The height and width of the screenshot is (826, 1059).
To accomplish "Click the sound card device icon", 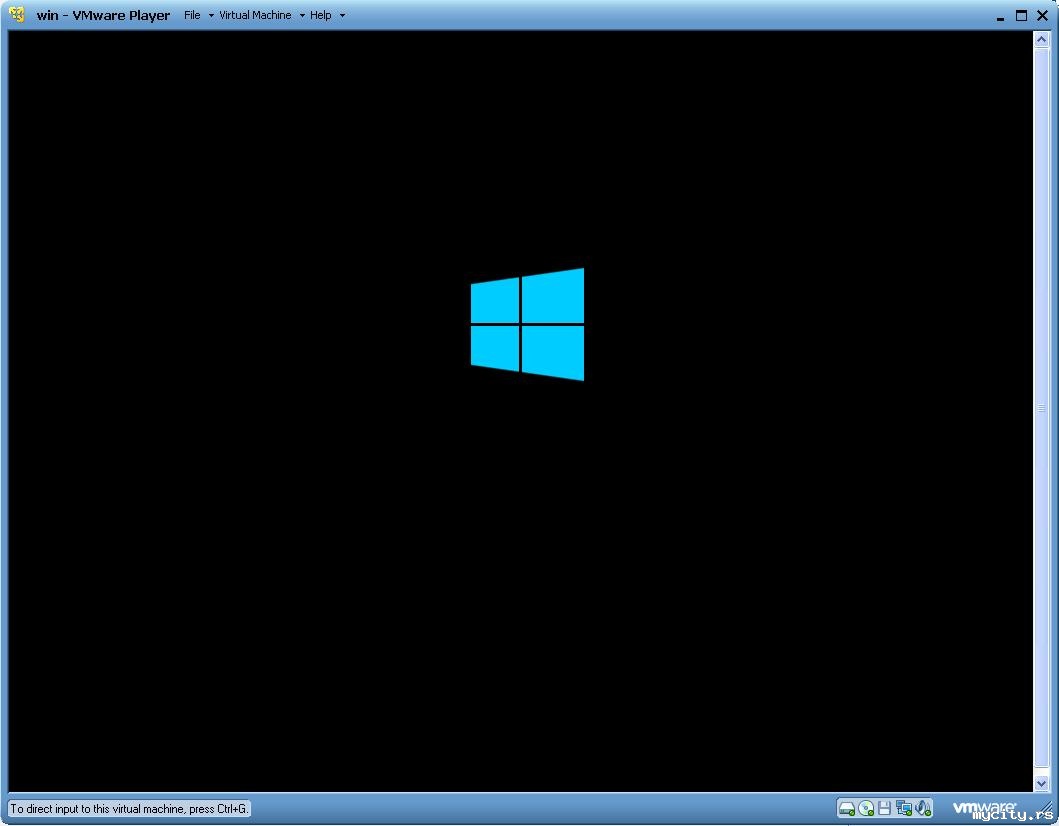I will (x=924, y=808).
